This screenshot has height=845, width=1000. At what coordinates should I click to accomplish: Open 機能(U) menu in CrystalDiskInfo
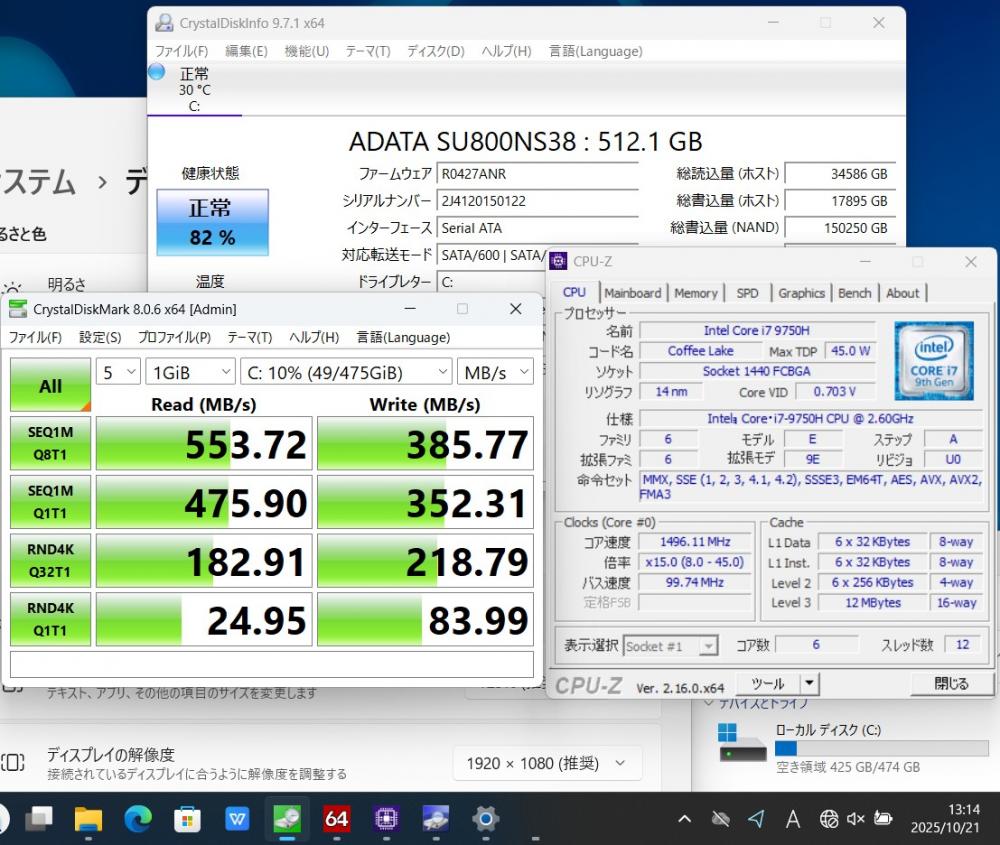pyautogui.click(x=306, y=51)
